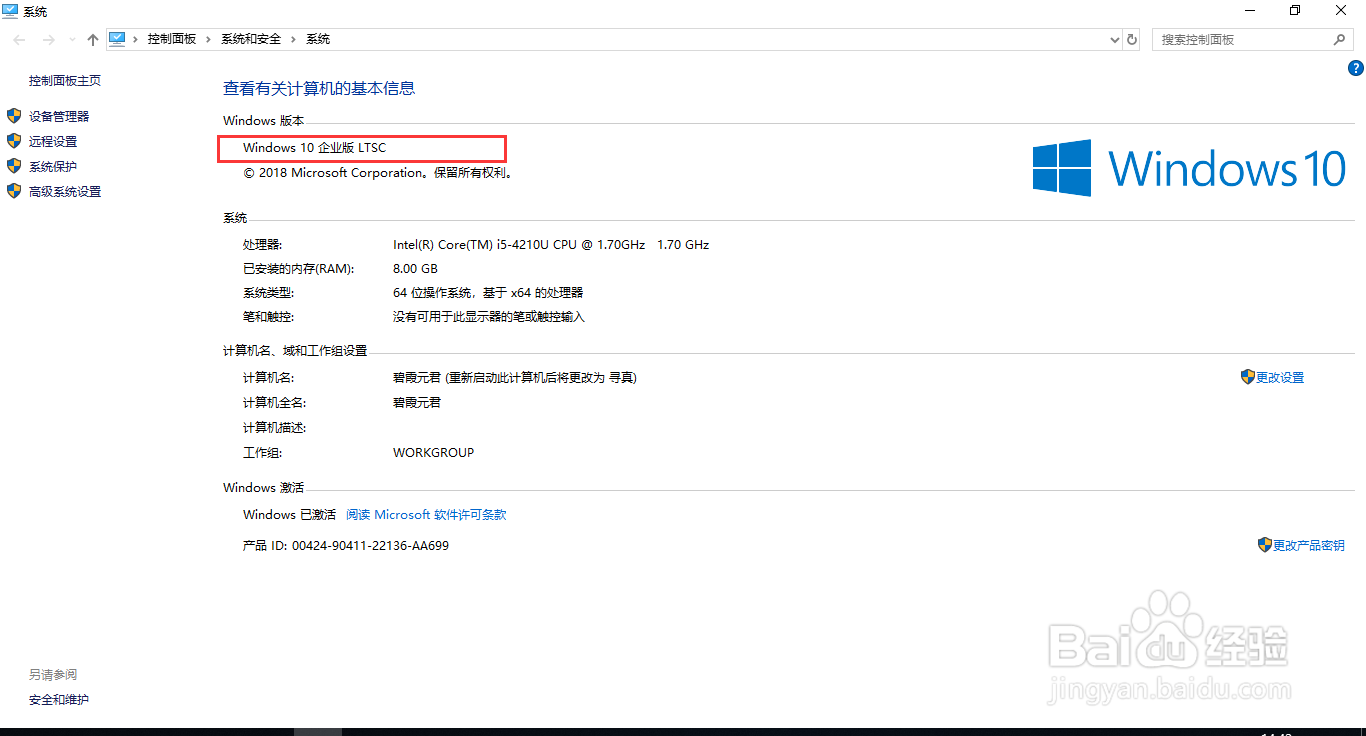Expand chevron after 控制面板 breadcrumb

coord(209,39)
